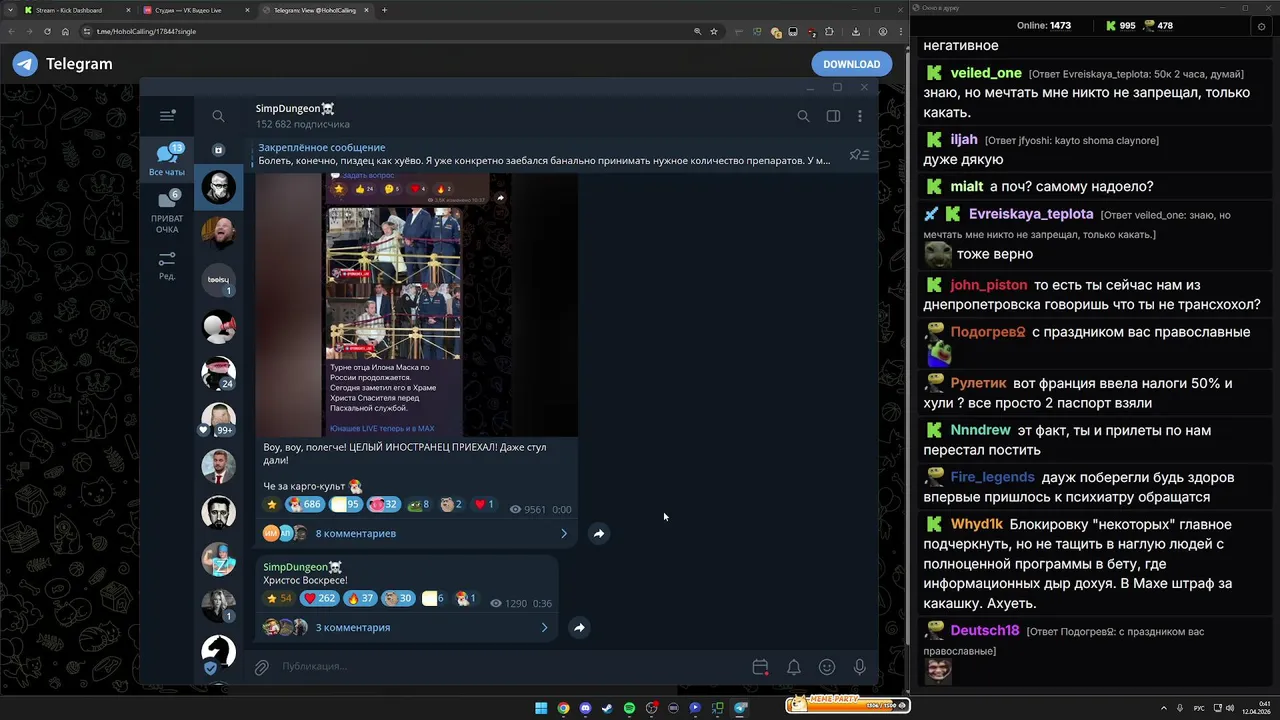Open Windows Start menu
The width and height of the screenshot is (1280, 720).
541,708
